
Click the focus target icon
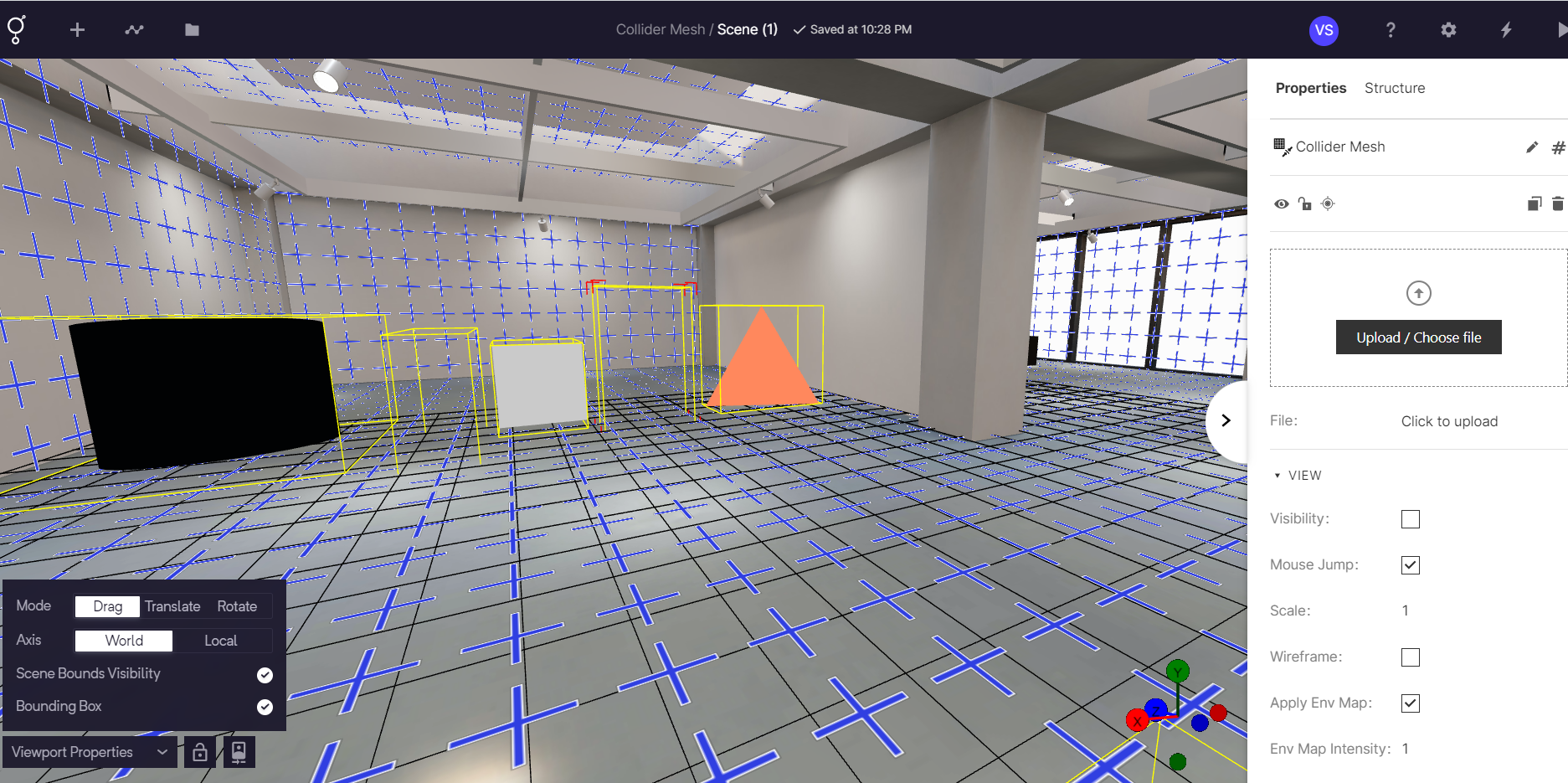pos(1328,203)
